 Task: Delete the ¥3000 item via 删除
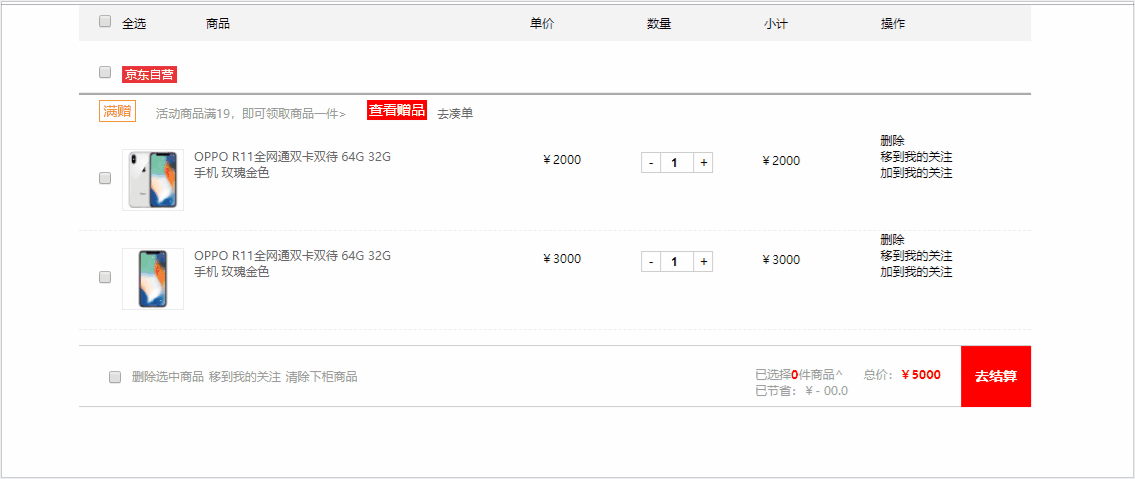pos(893,240)
